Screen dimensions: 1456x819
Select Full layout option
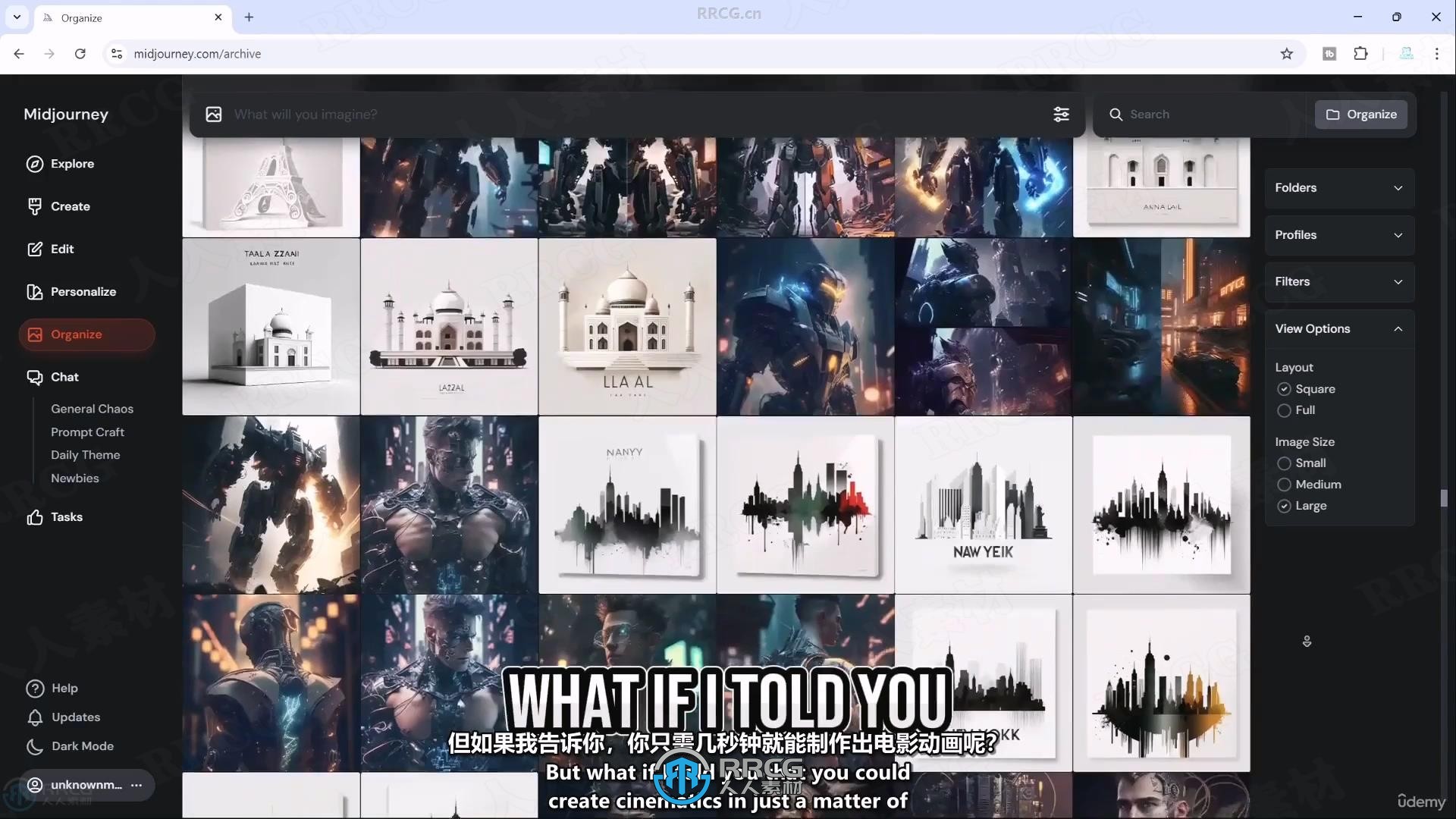[x=1296, y=410]
